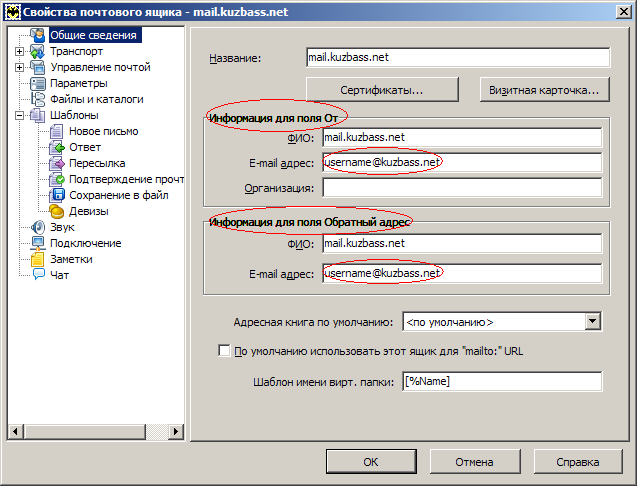Expand the Транспорт tree node

pyautogui.click(x=19, y=52)
